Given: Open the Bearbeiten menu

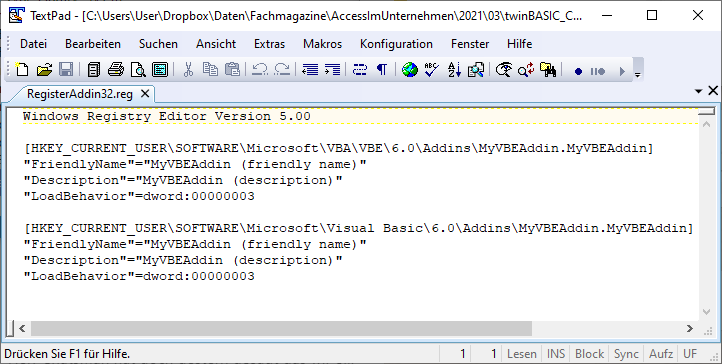Looking at the screenshot, I should [x=93, y=44].
